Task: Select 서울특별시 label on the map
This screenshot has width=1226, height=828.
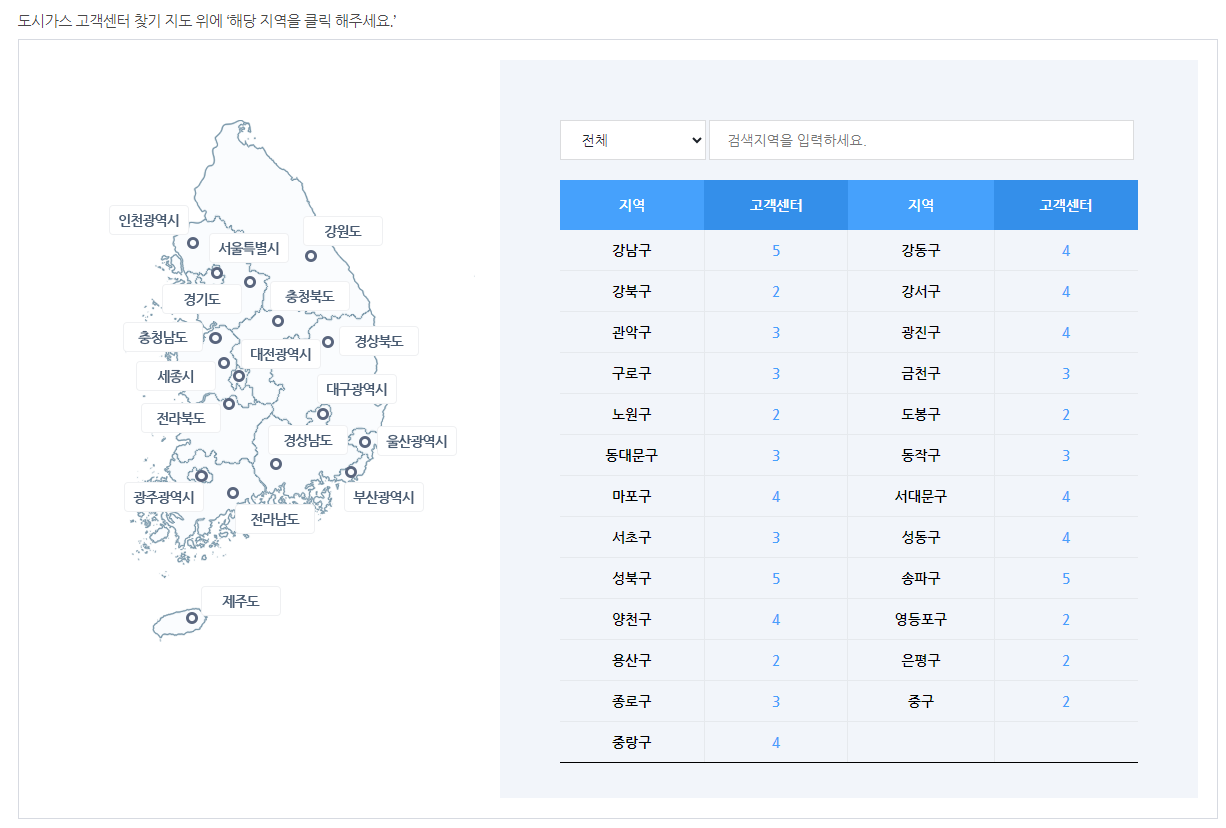Action: click(x=249, y=248)
